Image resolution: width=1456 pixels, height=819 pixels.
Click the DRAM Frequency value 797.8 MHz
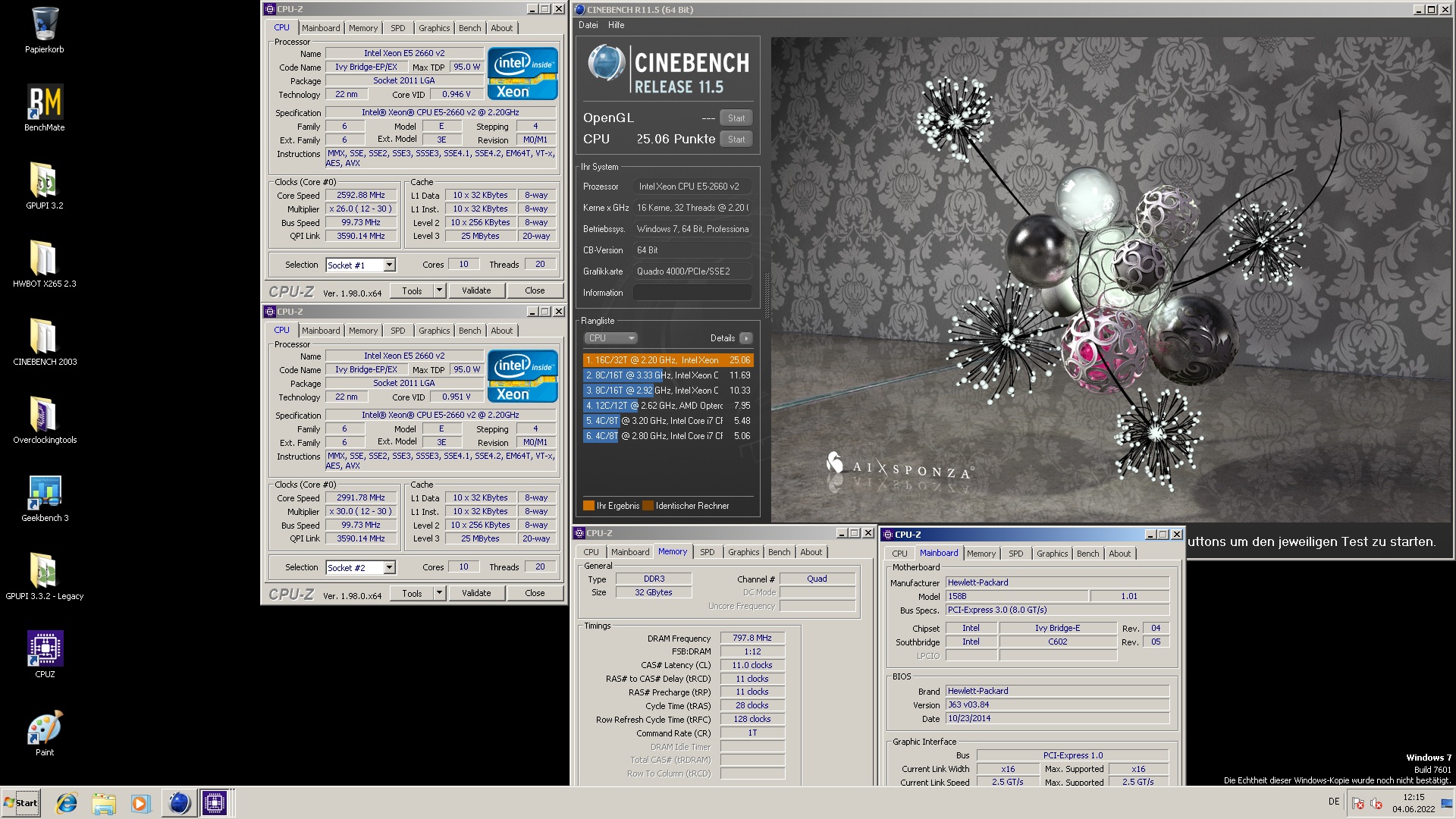(752, 639)
